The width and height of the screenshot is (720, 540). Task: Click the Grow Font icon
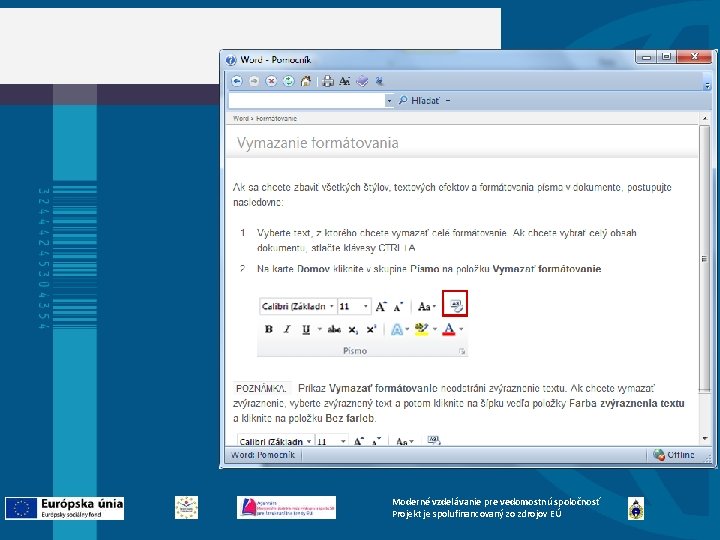coord(381,306)
